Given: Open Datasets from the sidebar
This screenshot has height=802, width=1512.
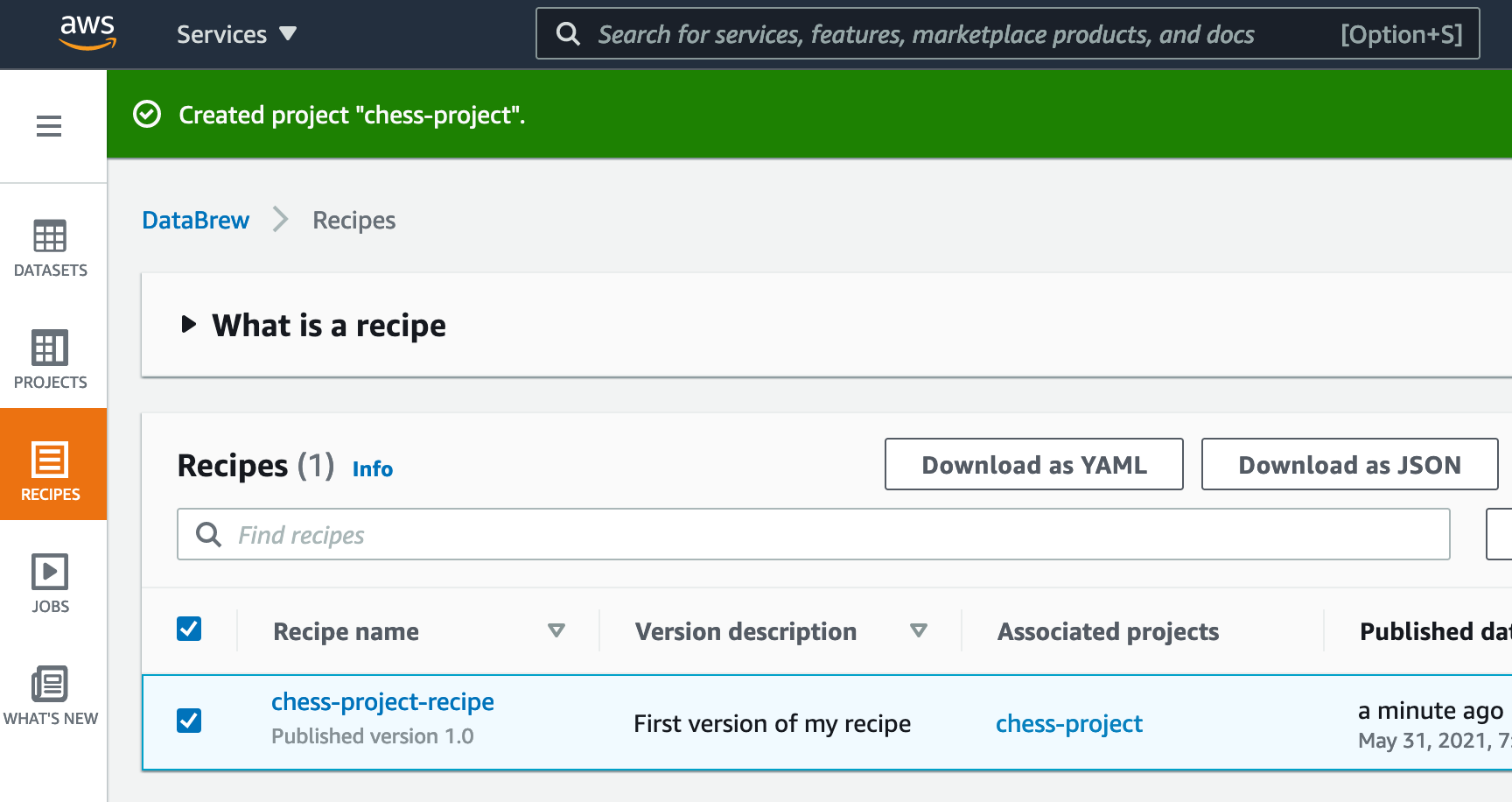Looking at the screenshot, I should click(x=51, y=248).
